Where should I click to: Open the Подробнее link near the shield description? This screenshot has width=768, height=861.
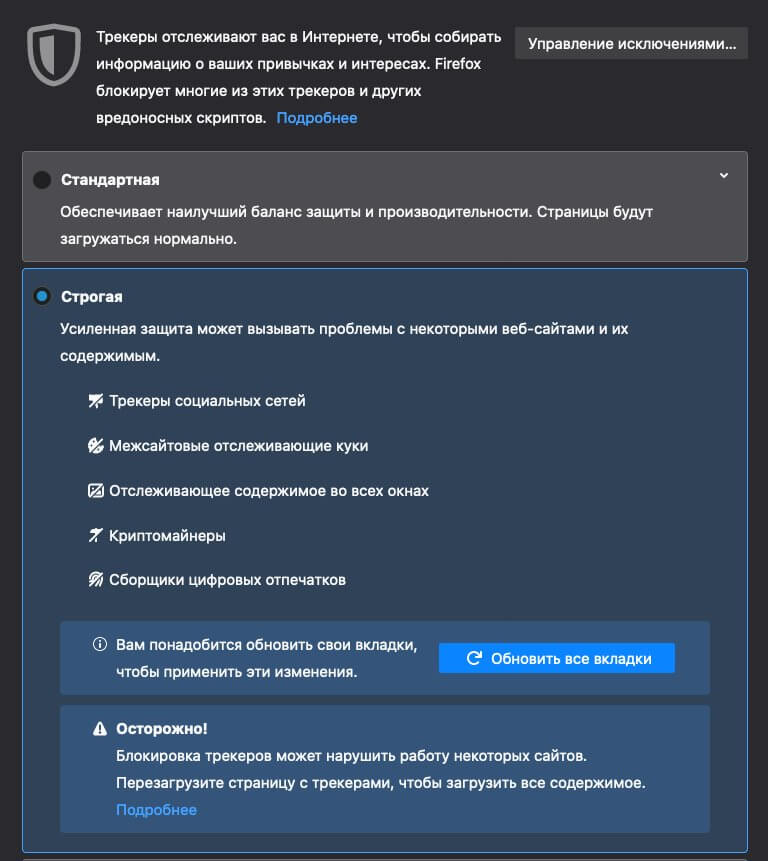(x=317, y=118)
